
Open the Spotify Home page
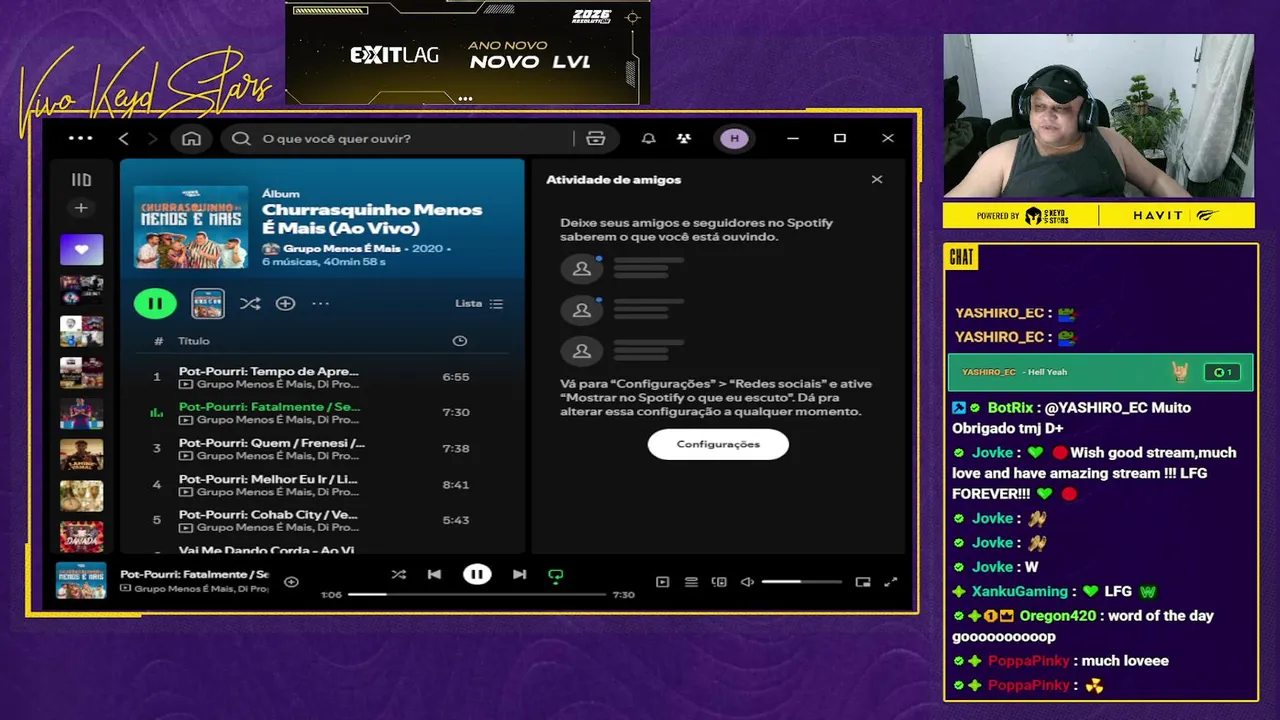[191, 138]
